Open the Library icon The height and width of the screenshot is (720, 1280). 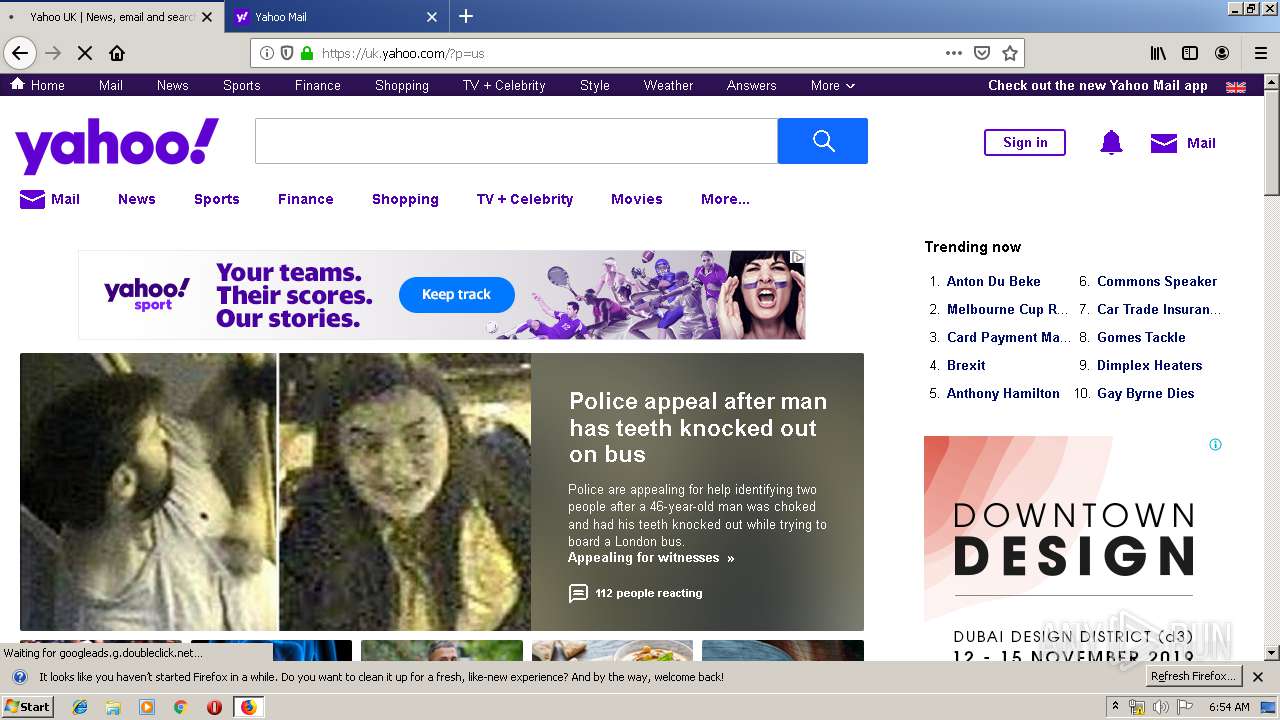point(1158,53)
